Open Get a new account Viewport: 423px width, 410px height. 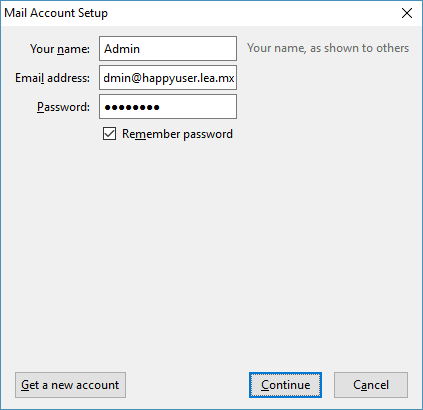point(70,385)
